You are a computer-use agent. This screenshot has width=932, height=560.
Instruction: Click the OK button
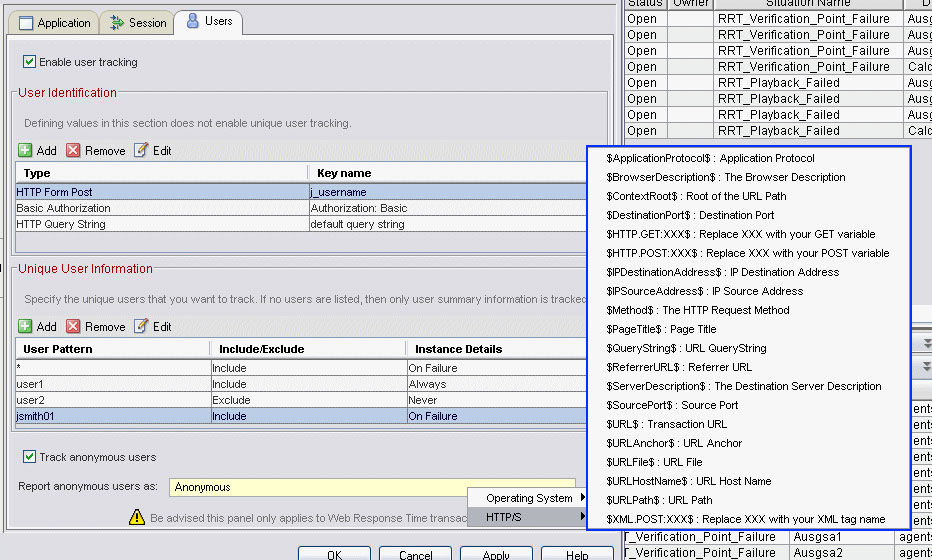335,554
